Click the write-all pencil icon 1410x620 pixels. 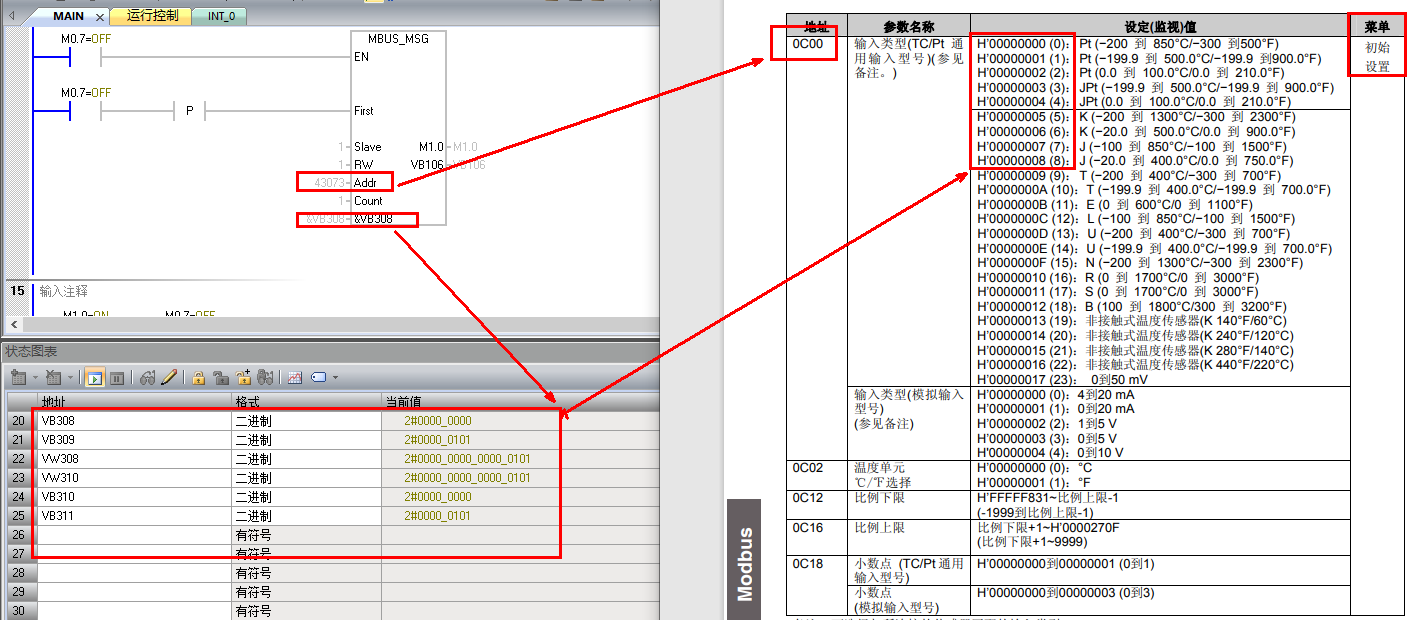[169, 378]
